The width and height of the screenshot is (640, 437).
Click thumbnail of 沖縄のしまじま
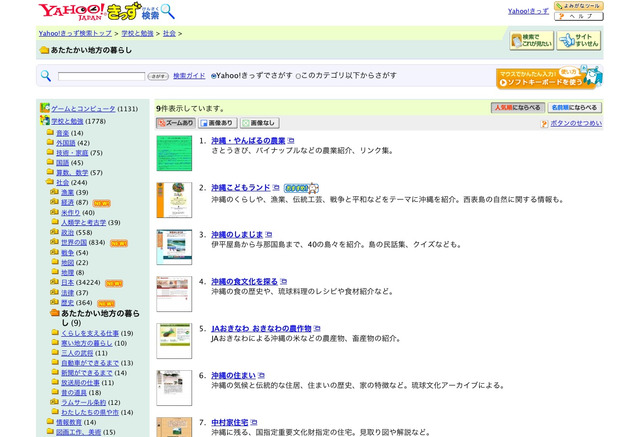[174, 247]
